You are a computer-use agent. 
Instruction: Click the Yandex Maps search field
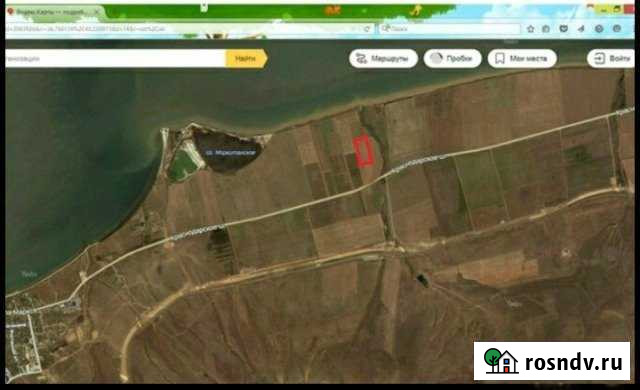coord(115,59)
